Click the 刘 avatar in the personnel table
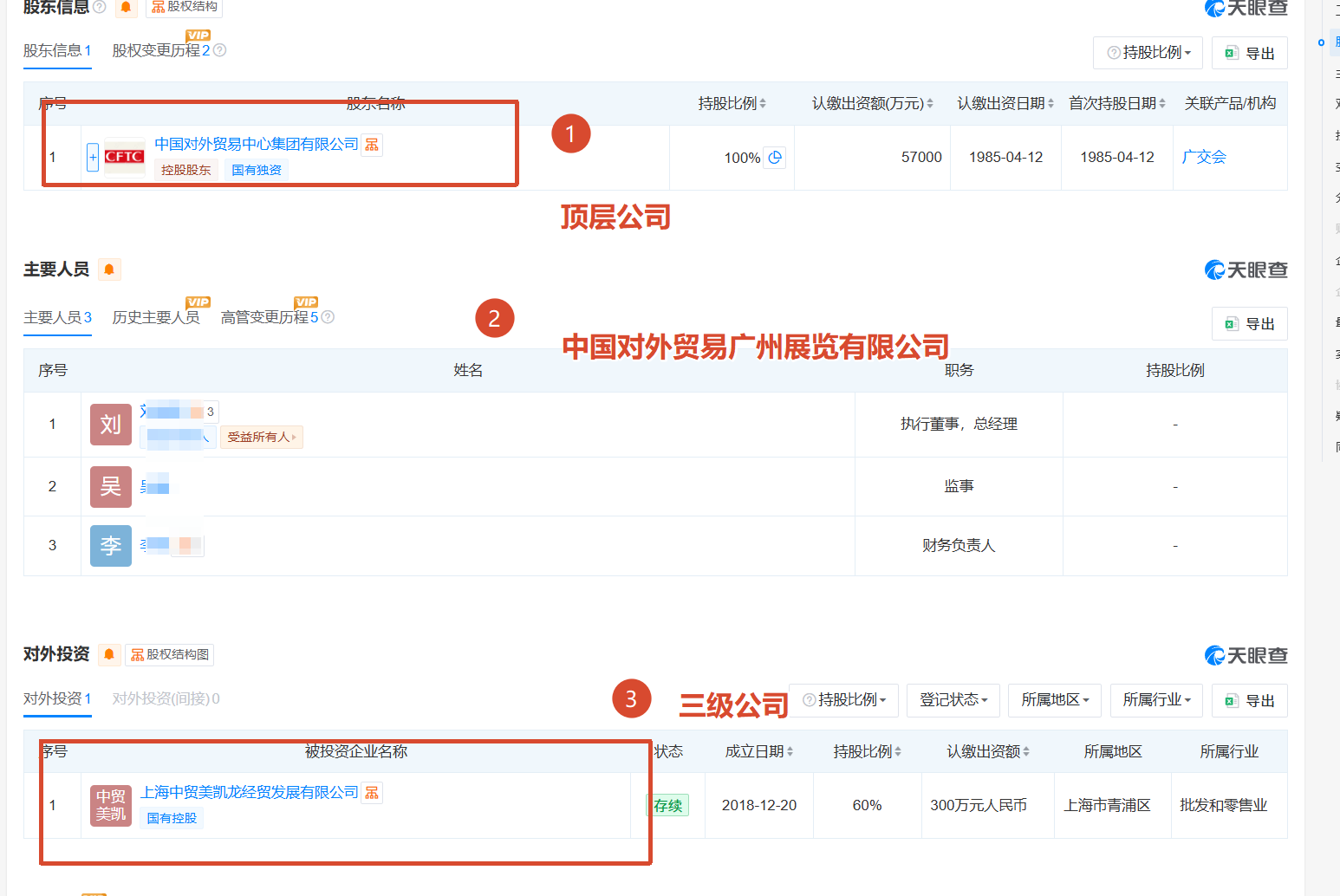The image size is (1340, 896). [111, 425]
